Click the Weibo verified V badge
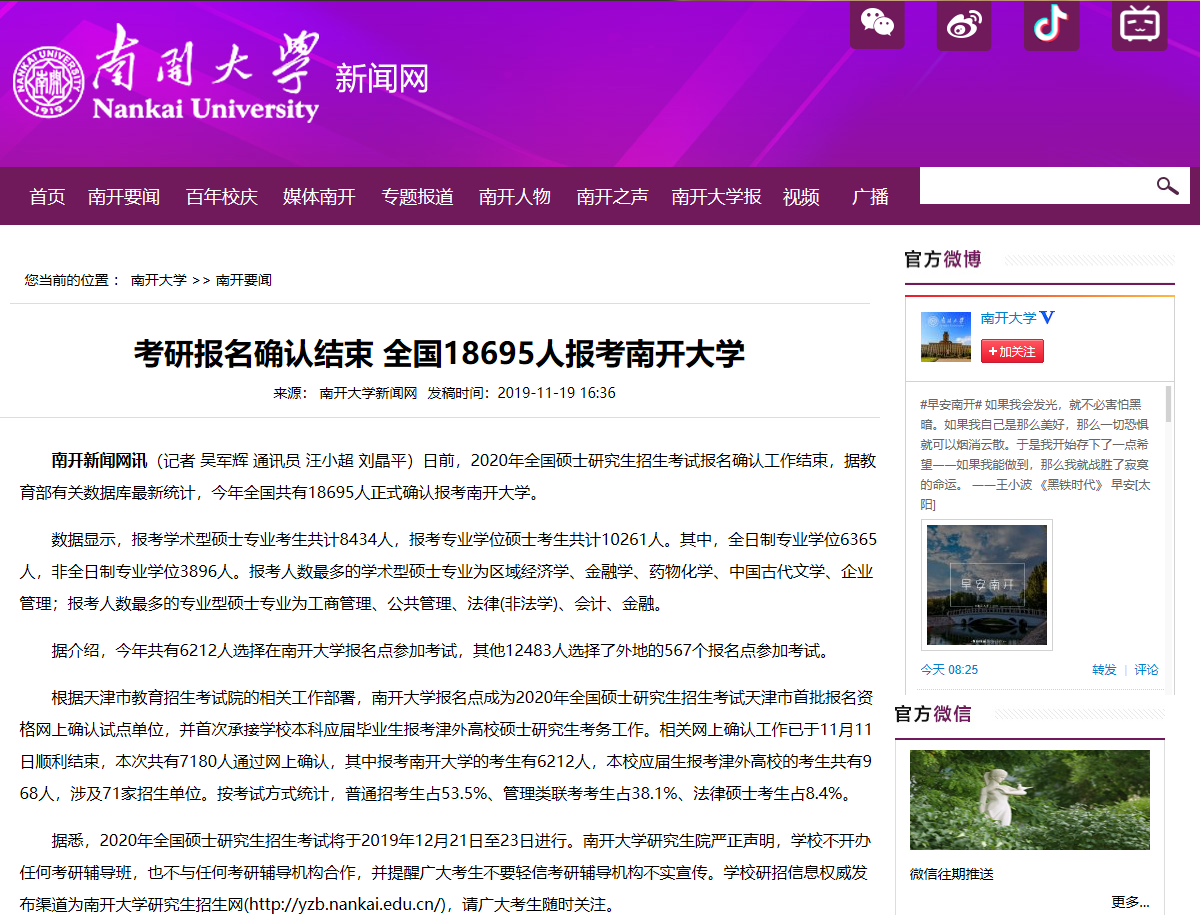 1048,318
